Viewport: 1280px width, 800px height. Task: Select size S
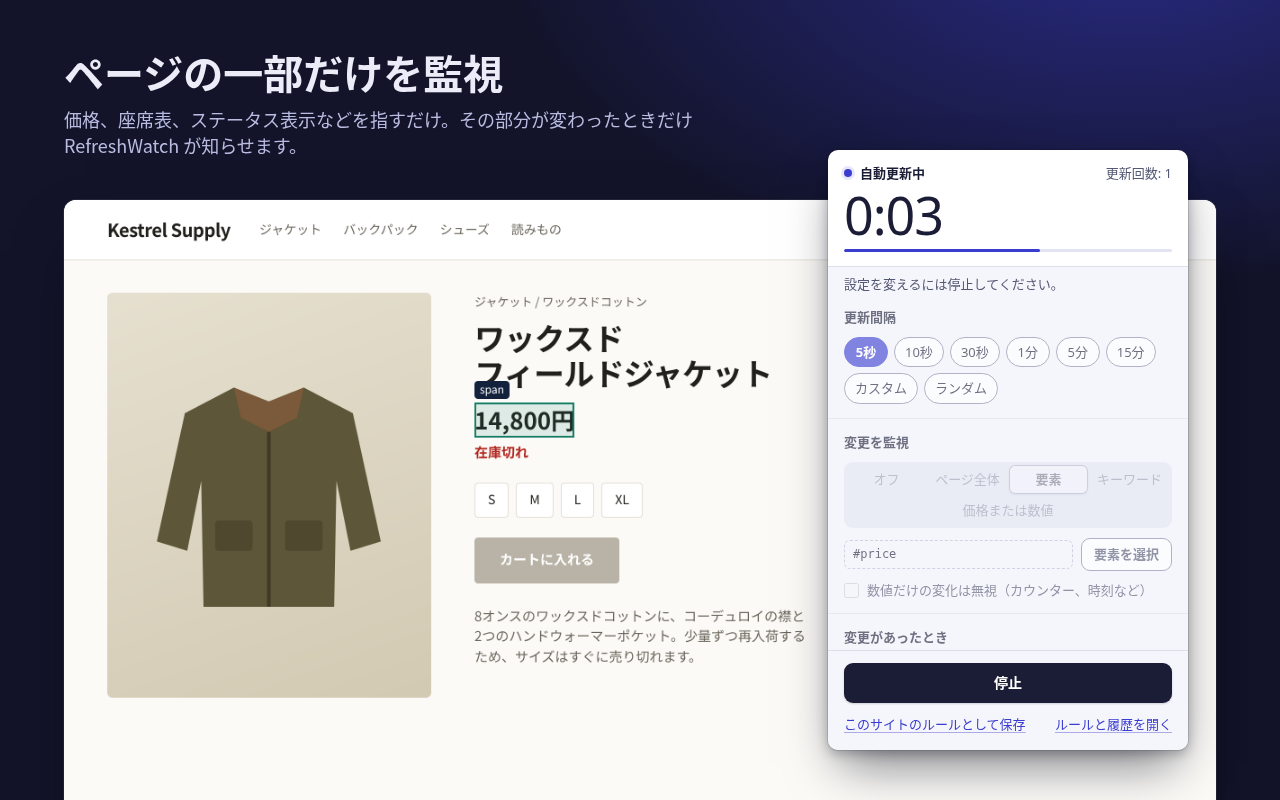click(x=492, y=500)
